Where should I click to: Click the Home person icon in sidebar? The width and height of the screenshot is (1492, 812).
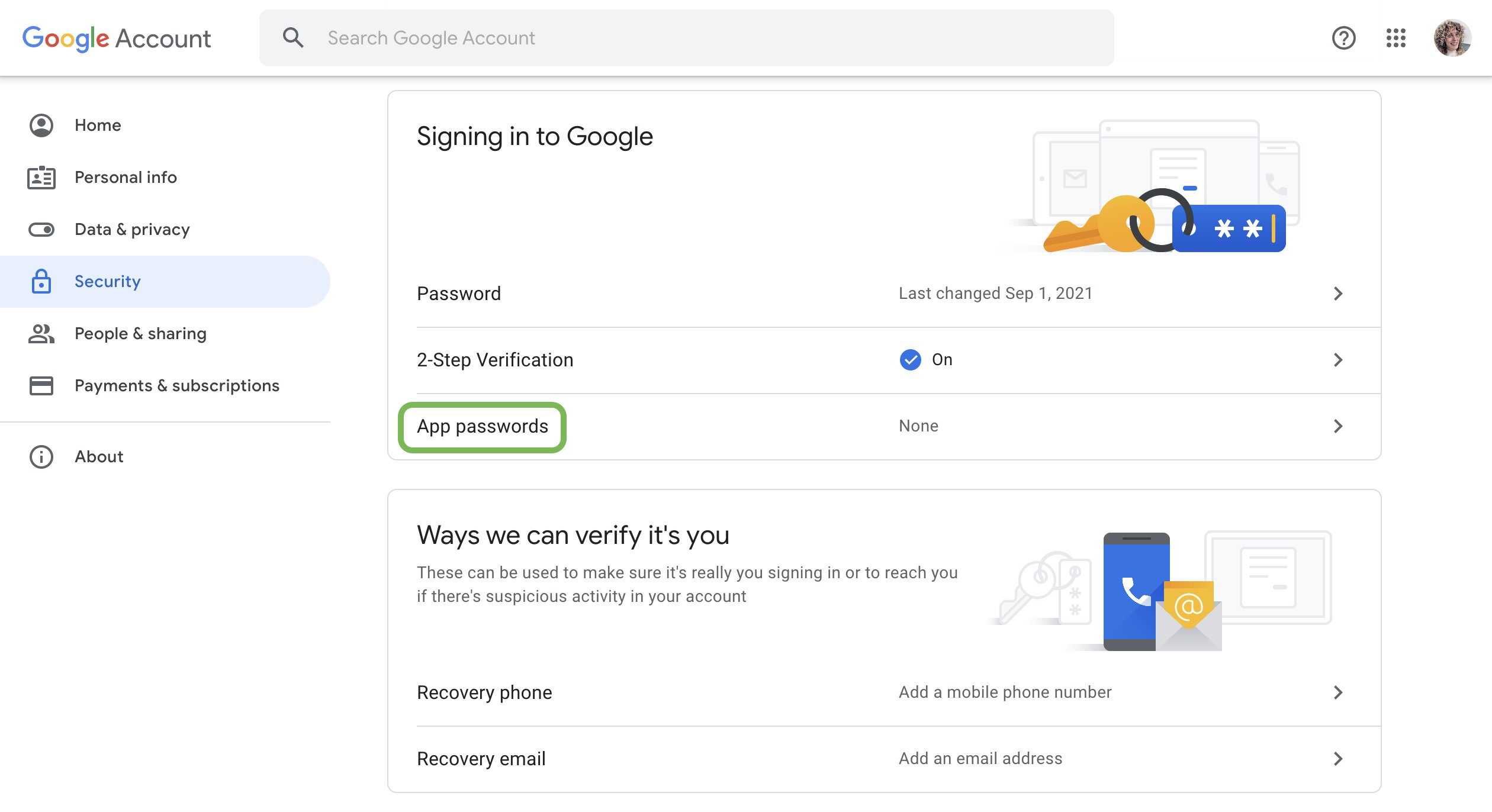click(x=41, y=125)
